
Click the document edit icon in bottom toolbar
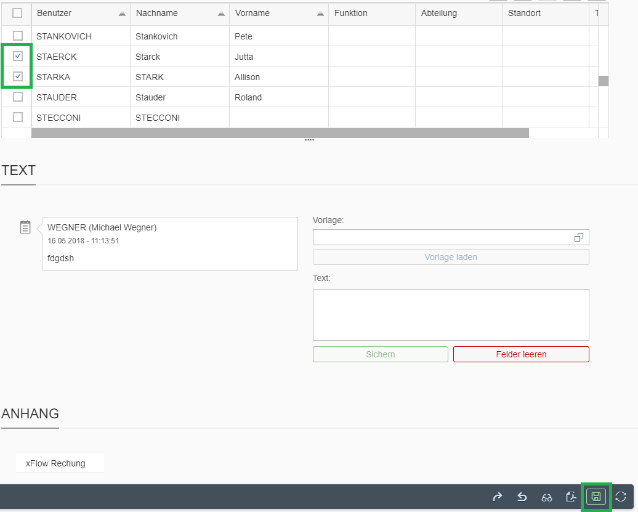(x=571, y=496)
